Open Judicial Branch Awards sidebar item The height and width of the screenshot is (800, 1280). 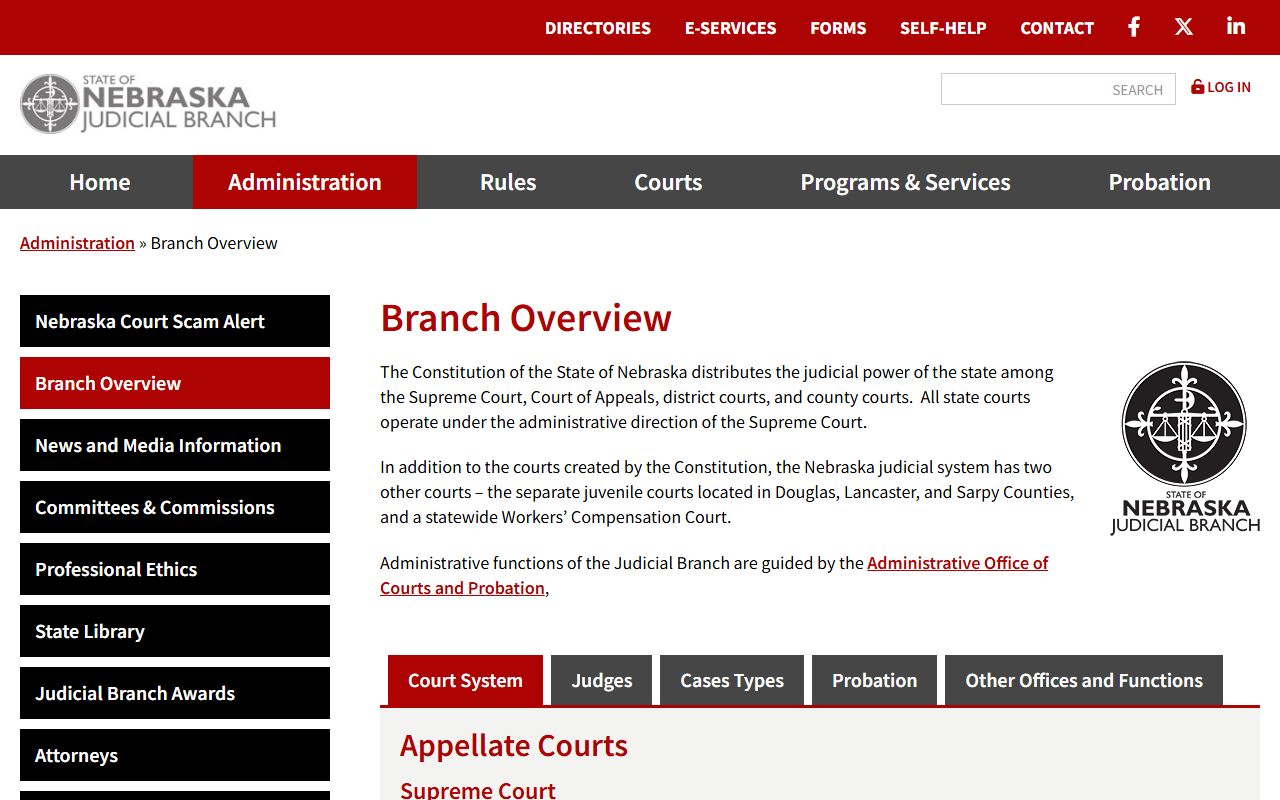tap(175, 693)
